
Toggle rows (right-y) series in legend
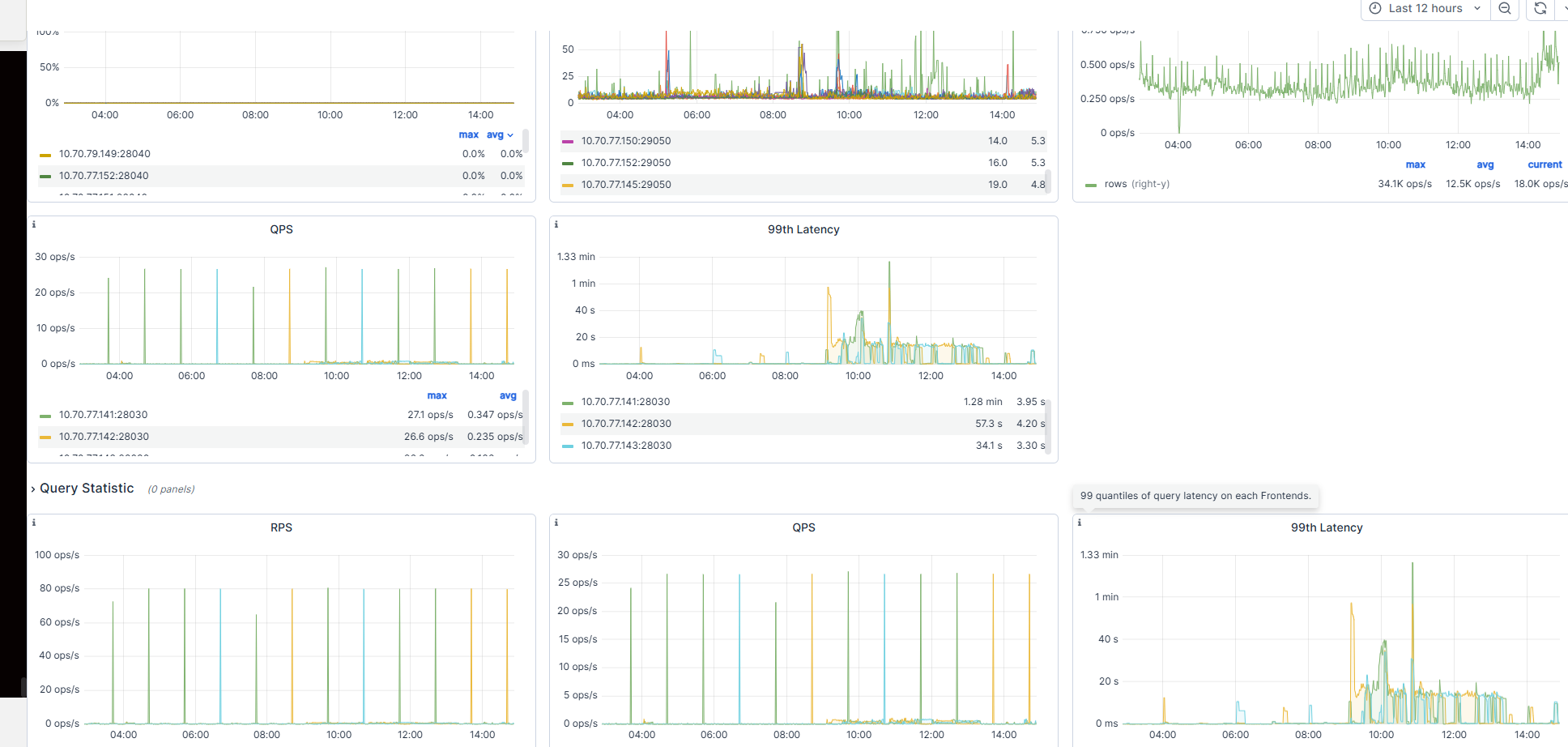point(1136,185)
